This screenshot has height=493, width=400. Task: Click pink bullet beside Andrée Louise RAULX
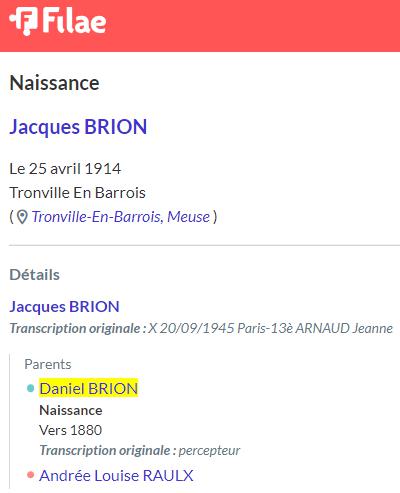[30, 475]
